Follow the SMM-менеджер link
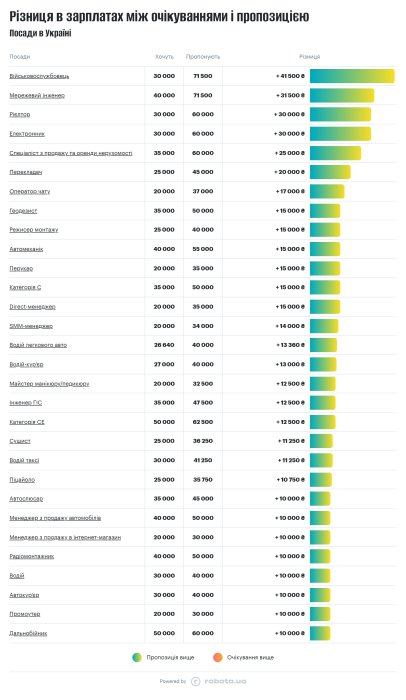This screenshot has height=700, width=406. coord(31,326)
